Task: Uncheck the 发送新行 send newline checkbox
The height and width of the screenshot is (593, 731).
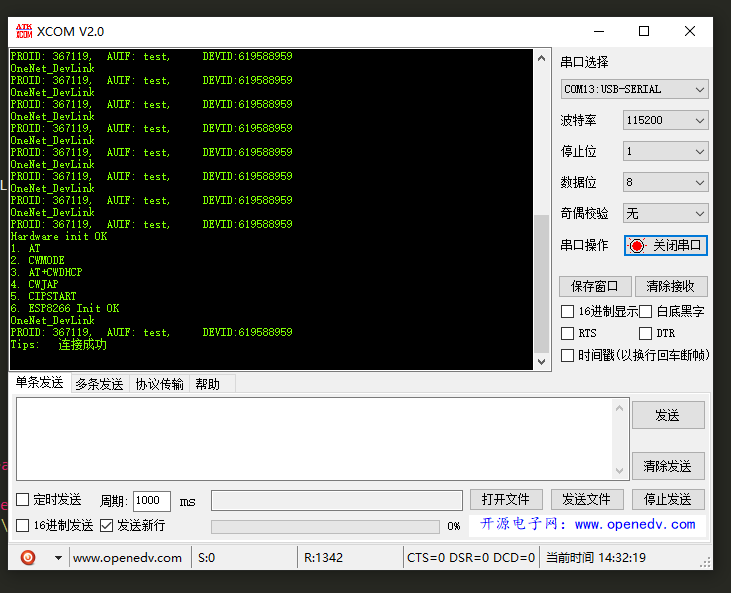Action: 106,526
